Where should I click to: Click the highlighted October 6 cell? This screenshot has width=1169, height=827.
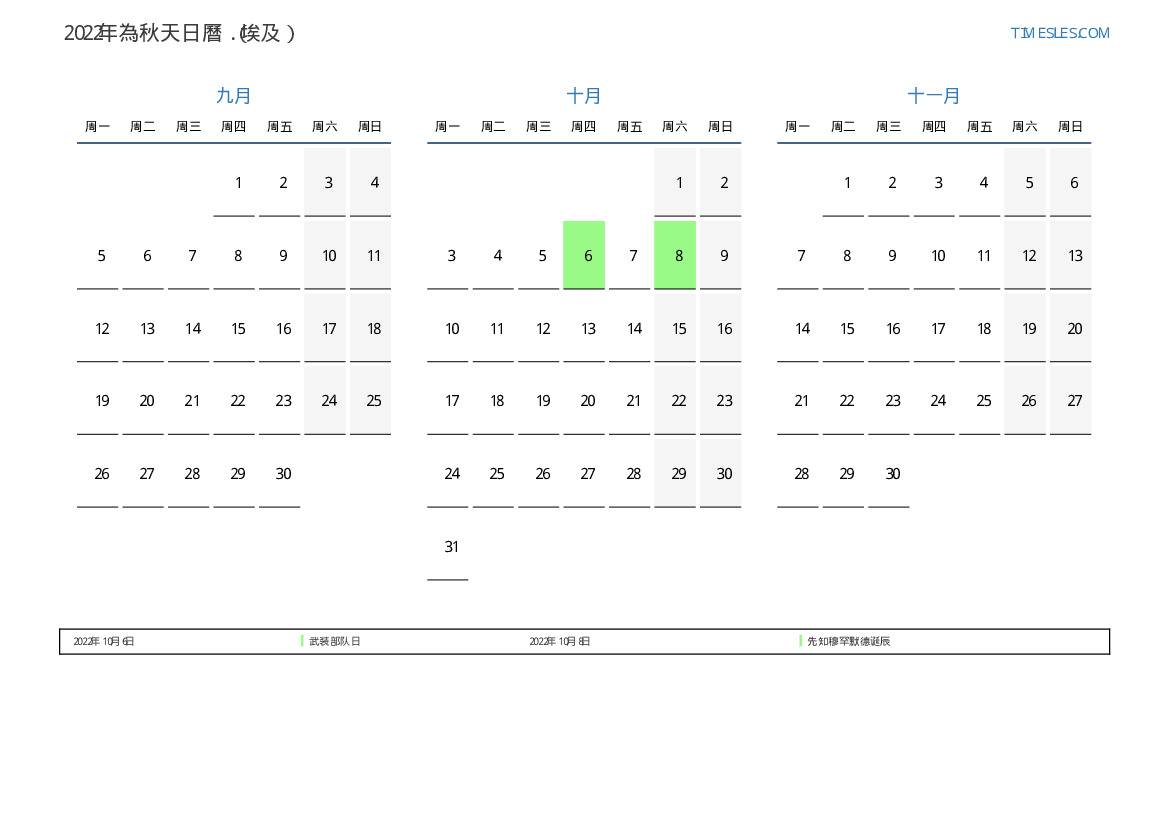tap(587, 256)
